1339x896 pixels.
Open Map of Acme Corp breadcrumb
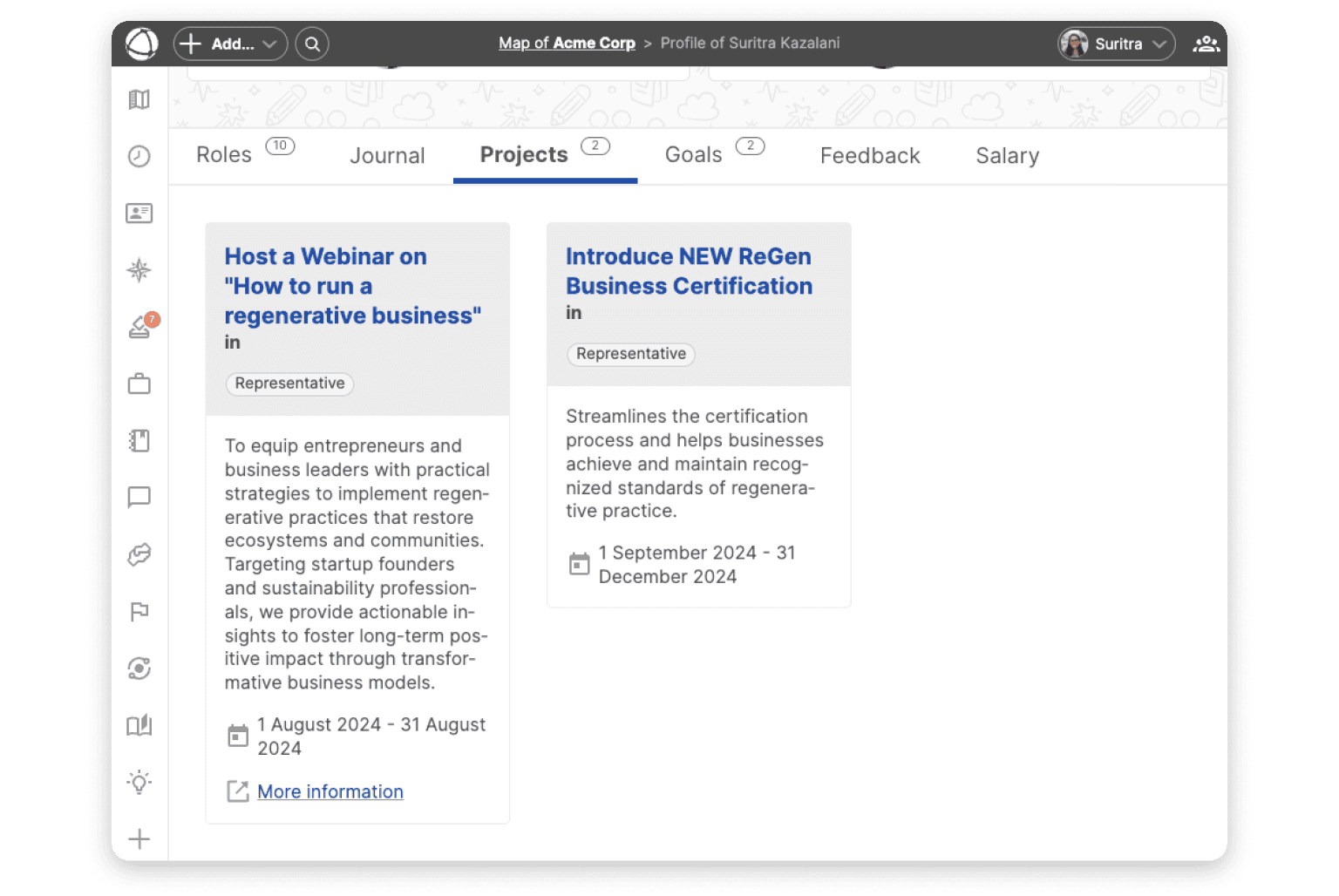(567, 43)
